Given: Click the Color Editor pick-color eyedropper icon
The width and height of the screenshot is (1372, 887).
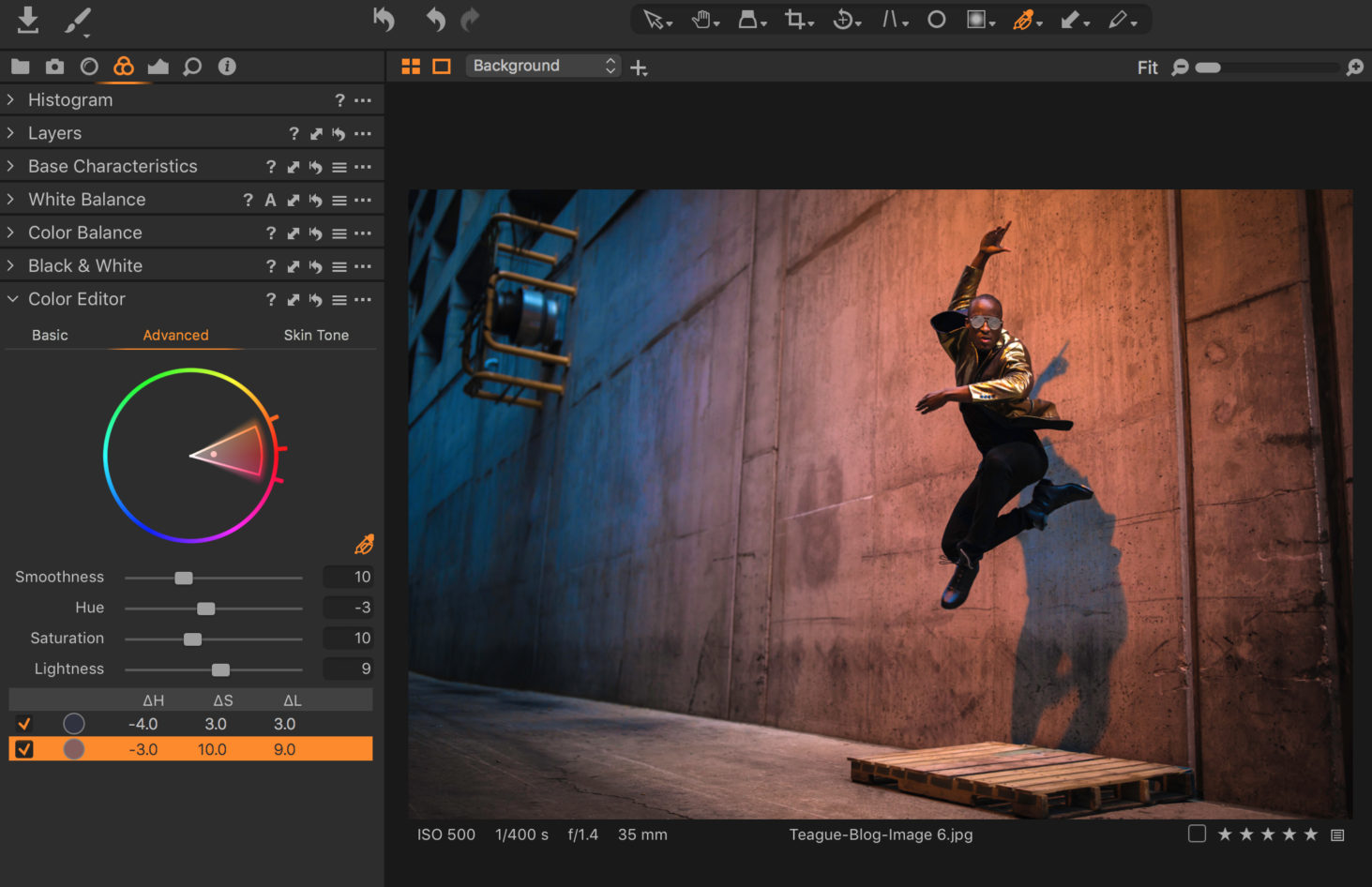Looking at the screenshot, I should pyautogui.click(x=364, y=544).
